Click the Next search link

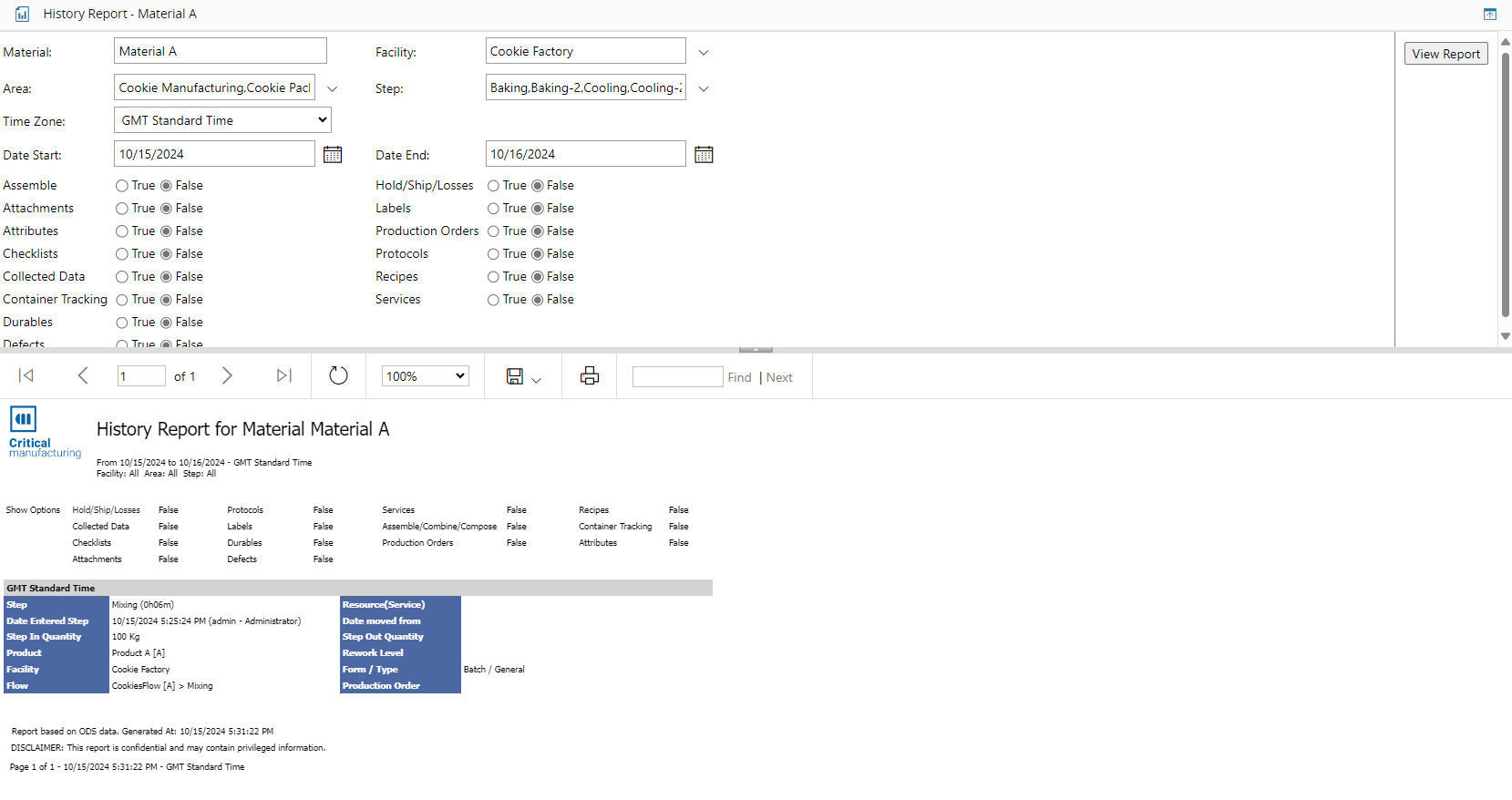point(779,377)
